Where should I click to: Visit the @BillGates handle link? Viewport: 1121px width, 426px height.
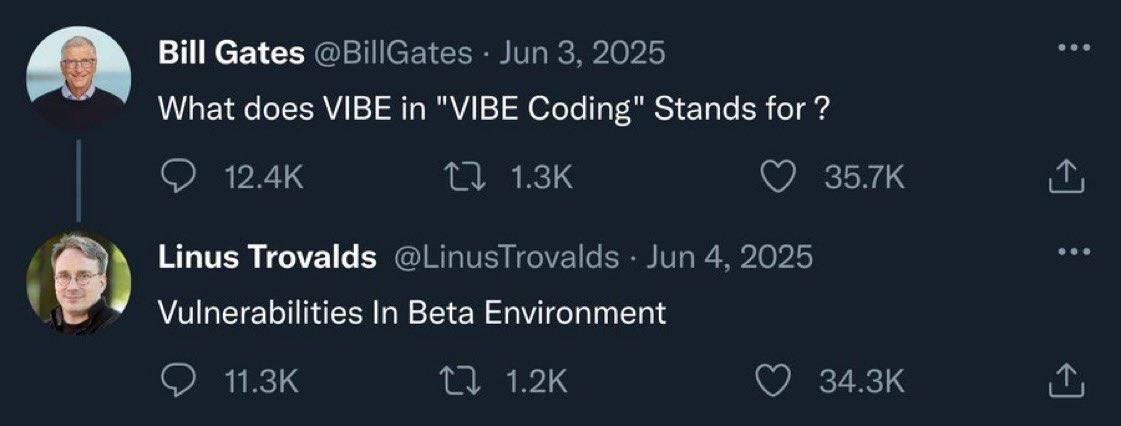click(x=393, y=53)
